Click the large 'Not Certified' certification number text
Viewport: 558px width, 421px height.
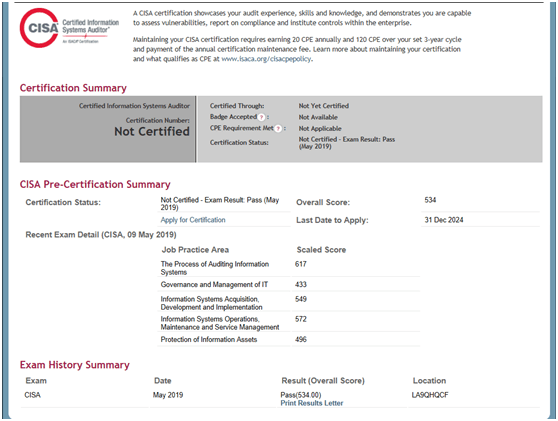pyautogui.click(x=152, y=132)
